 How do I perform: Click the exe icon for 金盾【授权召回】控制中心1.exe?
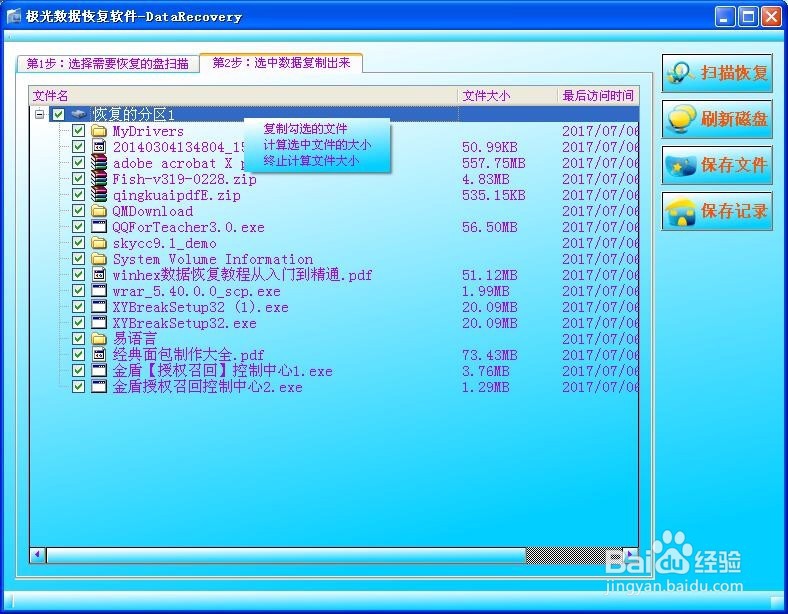click(99, 371)
